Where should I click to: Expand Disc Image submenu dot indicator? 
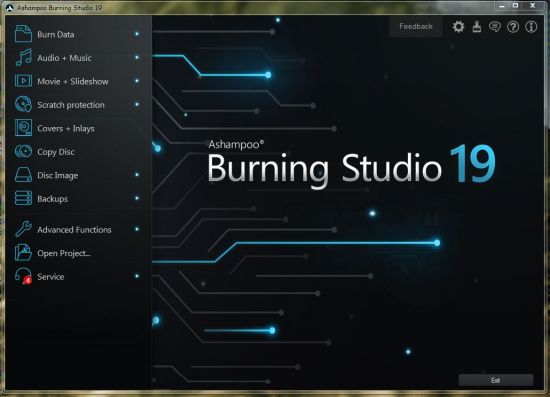coord(137,174)
